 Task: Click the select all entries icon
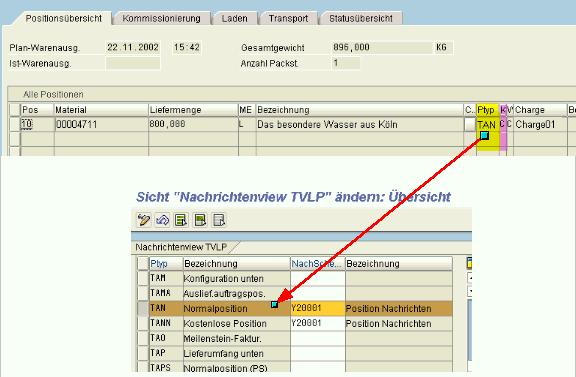click(181, 220)
